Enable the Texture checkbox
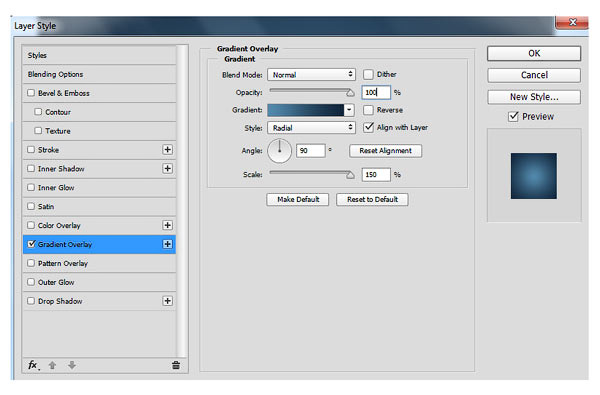 tap(38, 131)
